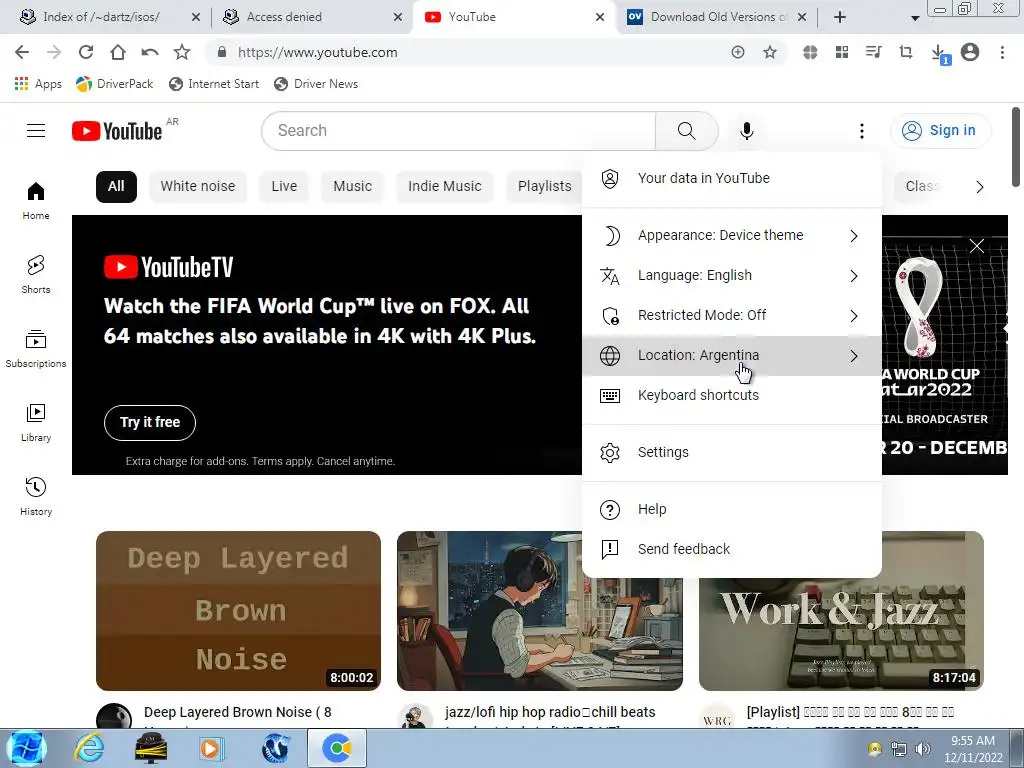
Task: Select the Playlists filter chip
Action: coord(544,186)
